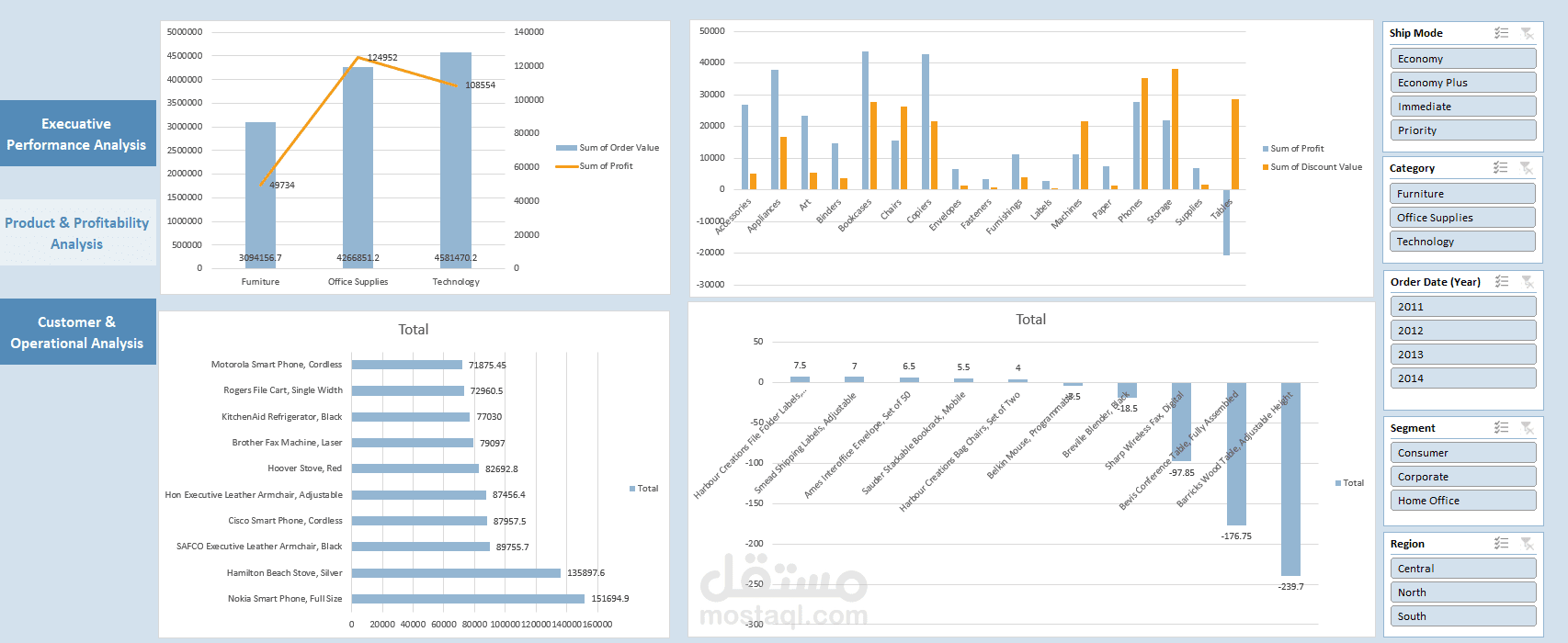The image size is (1568, 643).
Task: Click Sum of Profit line legend entry
Action: click(x=595, y=166)
